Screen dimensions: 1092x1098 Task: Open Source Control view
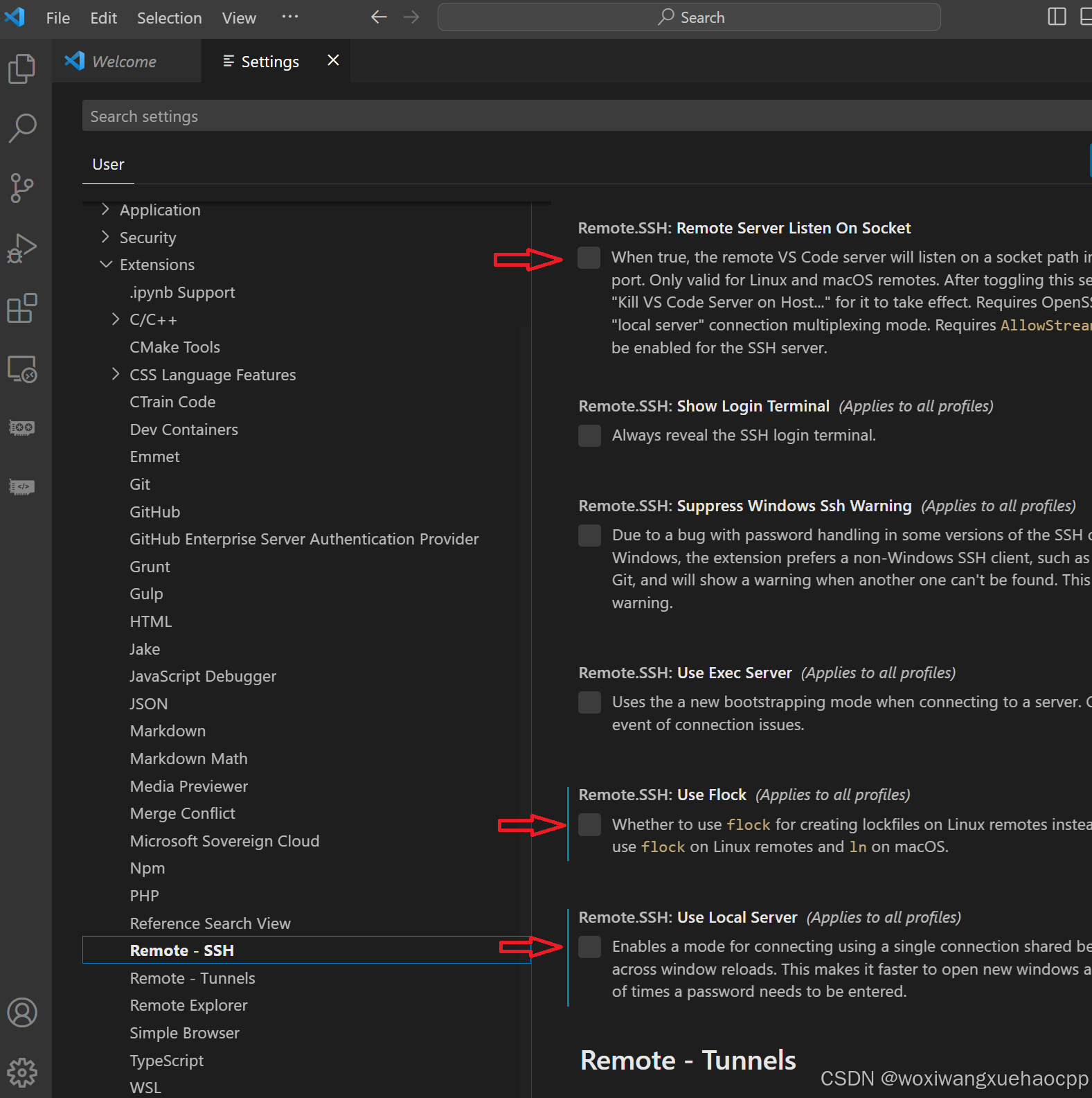click(22, 188)
